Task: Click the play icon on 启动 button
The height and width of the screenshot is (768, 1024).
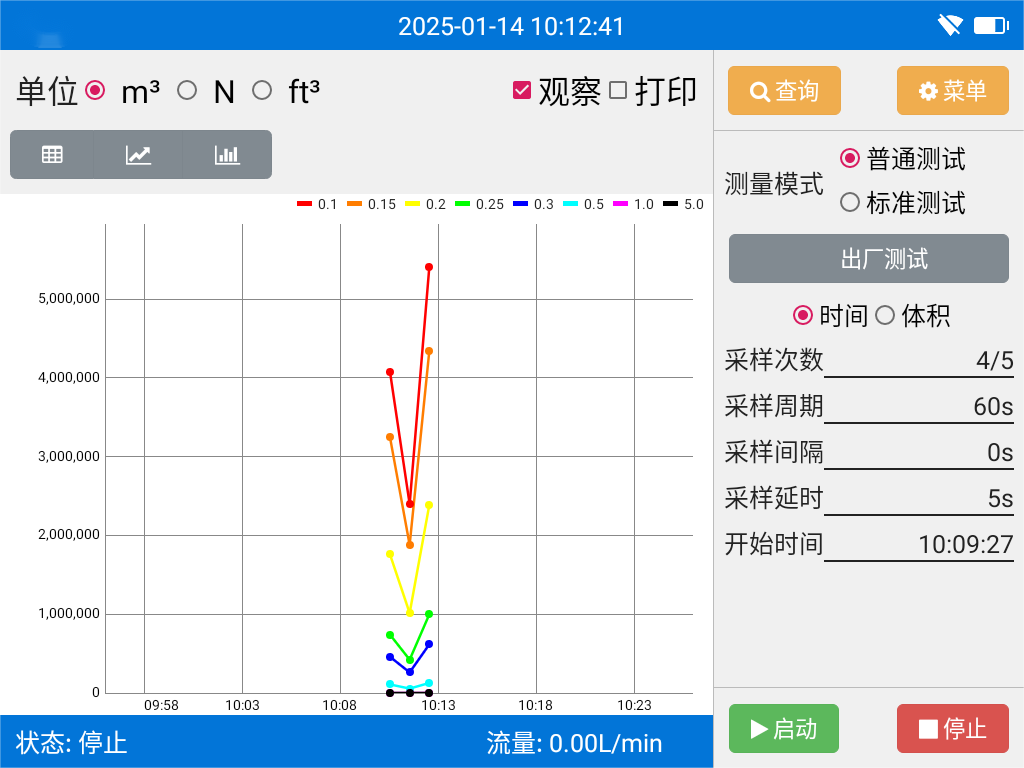Action: 760,729
